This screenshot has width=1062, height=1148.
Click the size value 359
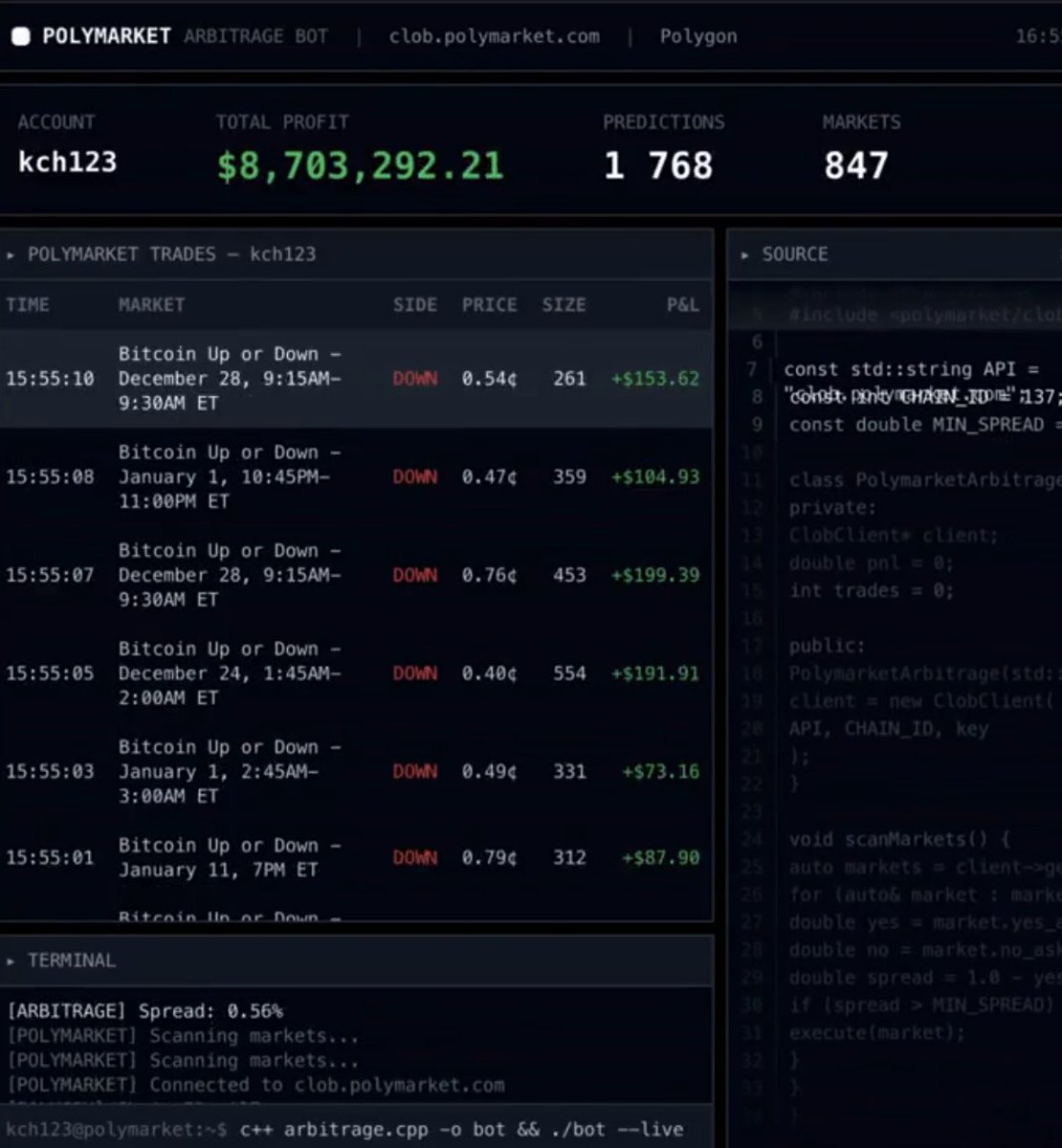pyautogui.click(x=569, y=476)
